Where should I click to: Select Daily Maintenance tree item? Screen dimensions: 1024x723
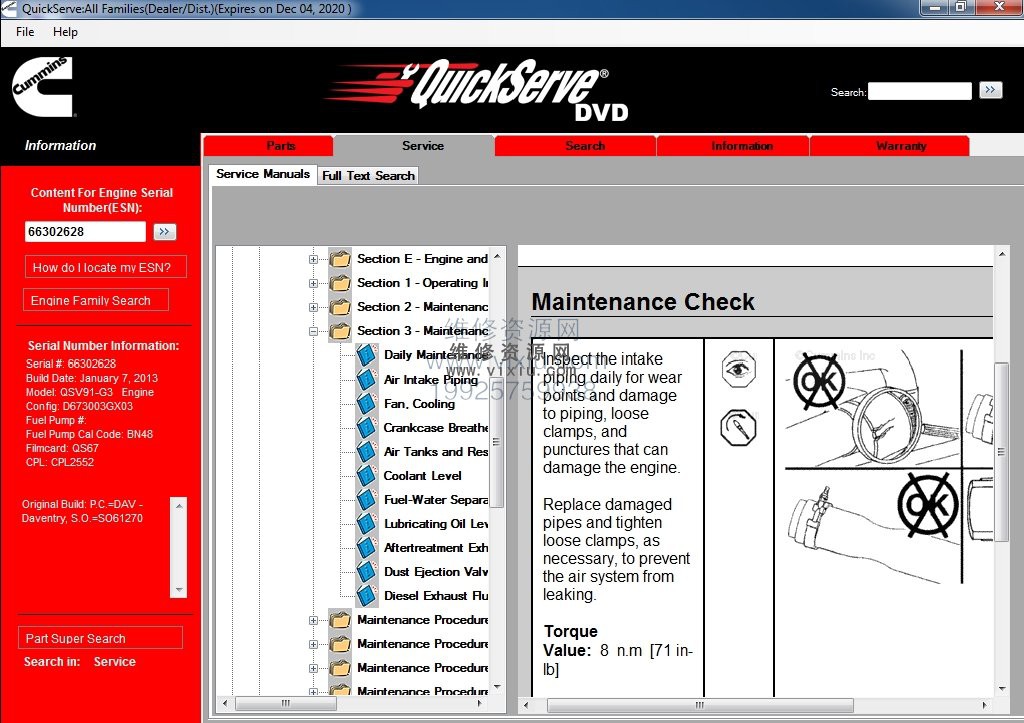coord(436,355)
